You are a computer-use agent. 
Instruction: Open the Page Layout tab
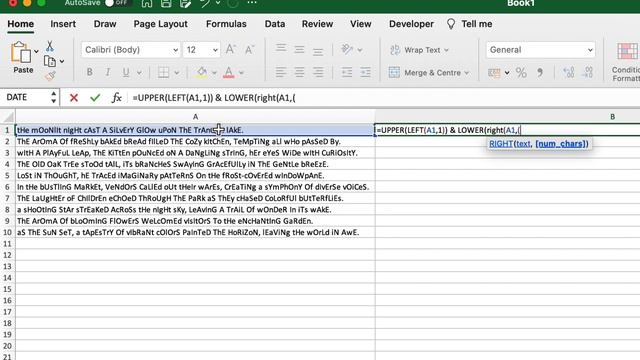(160, 24)
